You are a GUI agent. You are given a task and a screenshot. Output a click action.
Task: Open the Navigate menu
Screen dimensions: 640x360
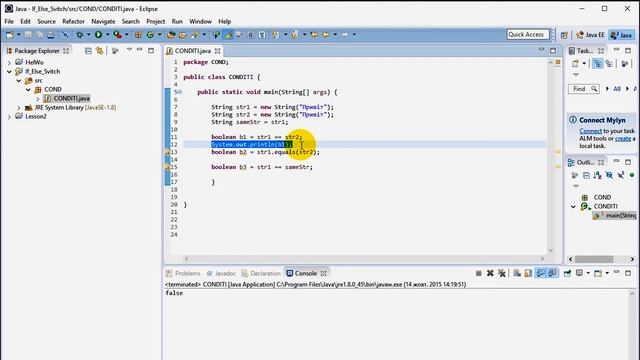(x=103, y=21)
